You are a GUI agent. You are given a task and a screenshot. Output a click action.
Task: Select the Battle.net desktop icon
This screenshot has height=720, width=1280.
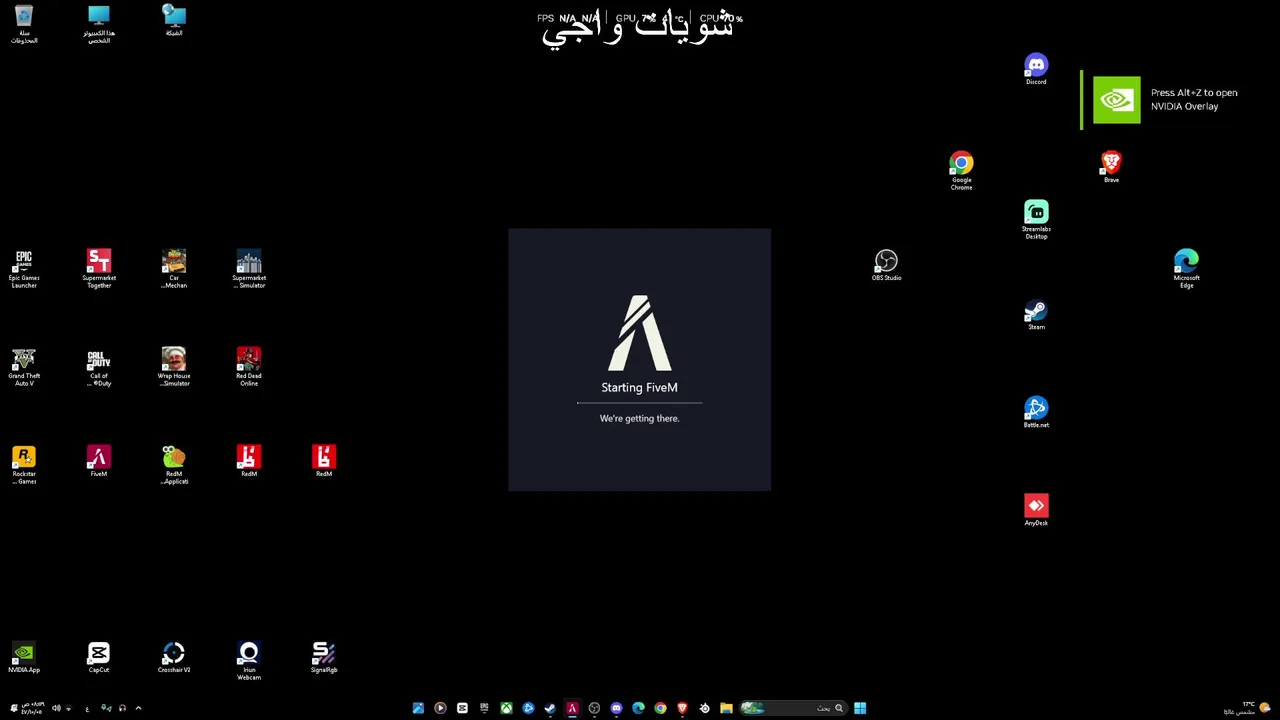[x=1036, y=412]
